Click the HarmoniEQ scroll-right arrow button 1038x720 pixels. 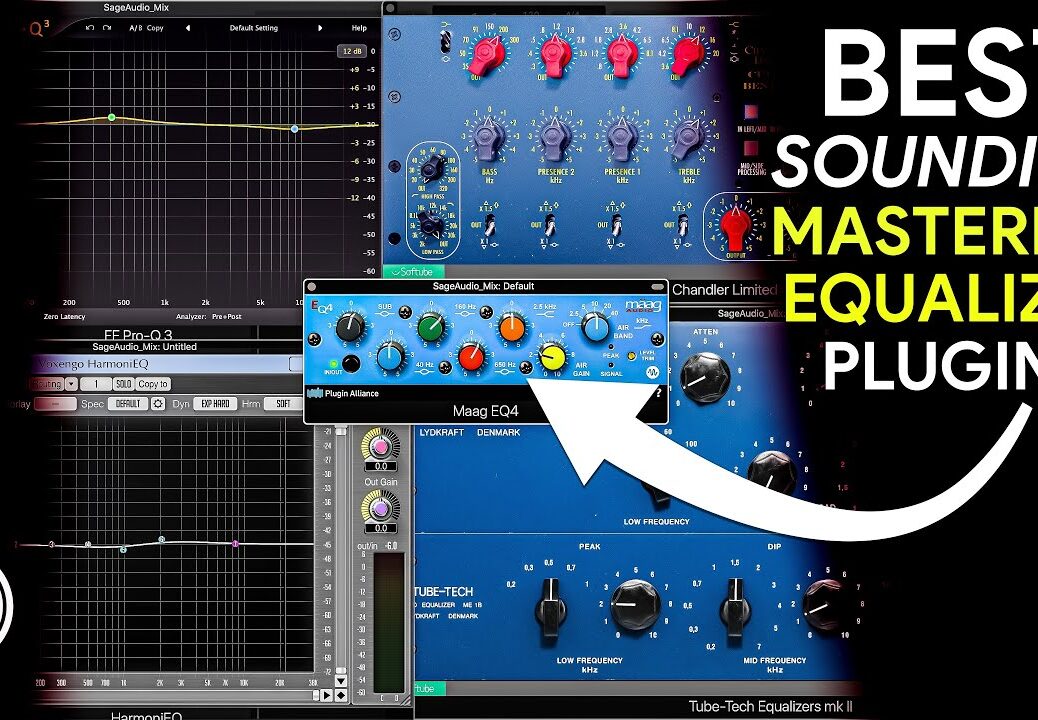326,695
